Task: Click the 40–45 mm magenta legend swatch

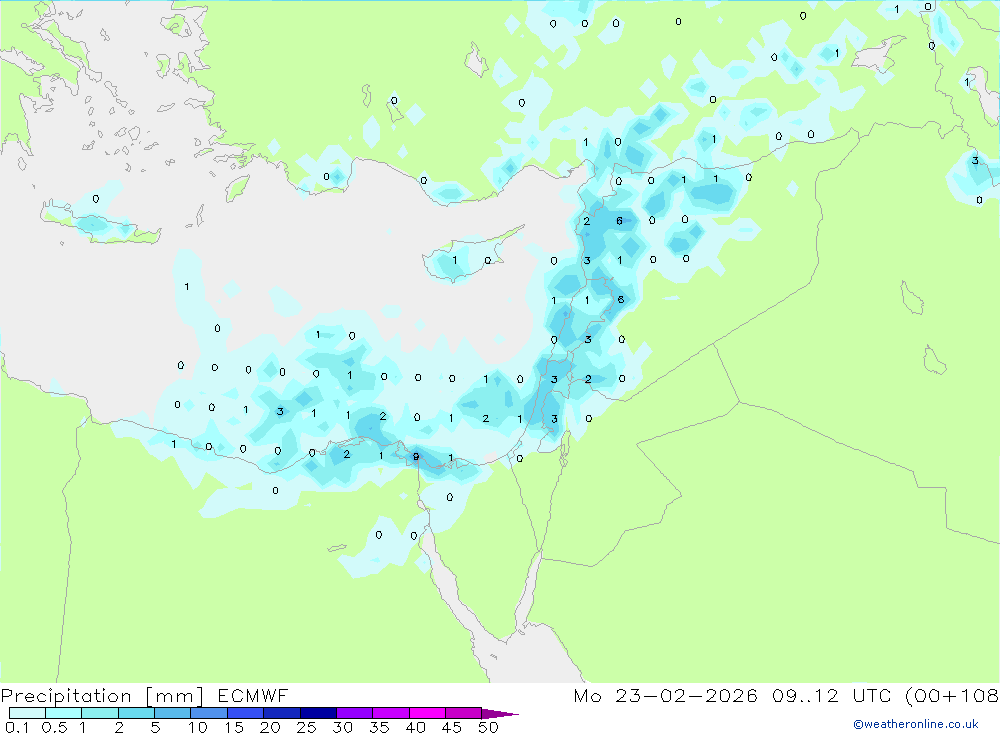Action: [x=427, y=713]
